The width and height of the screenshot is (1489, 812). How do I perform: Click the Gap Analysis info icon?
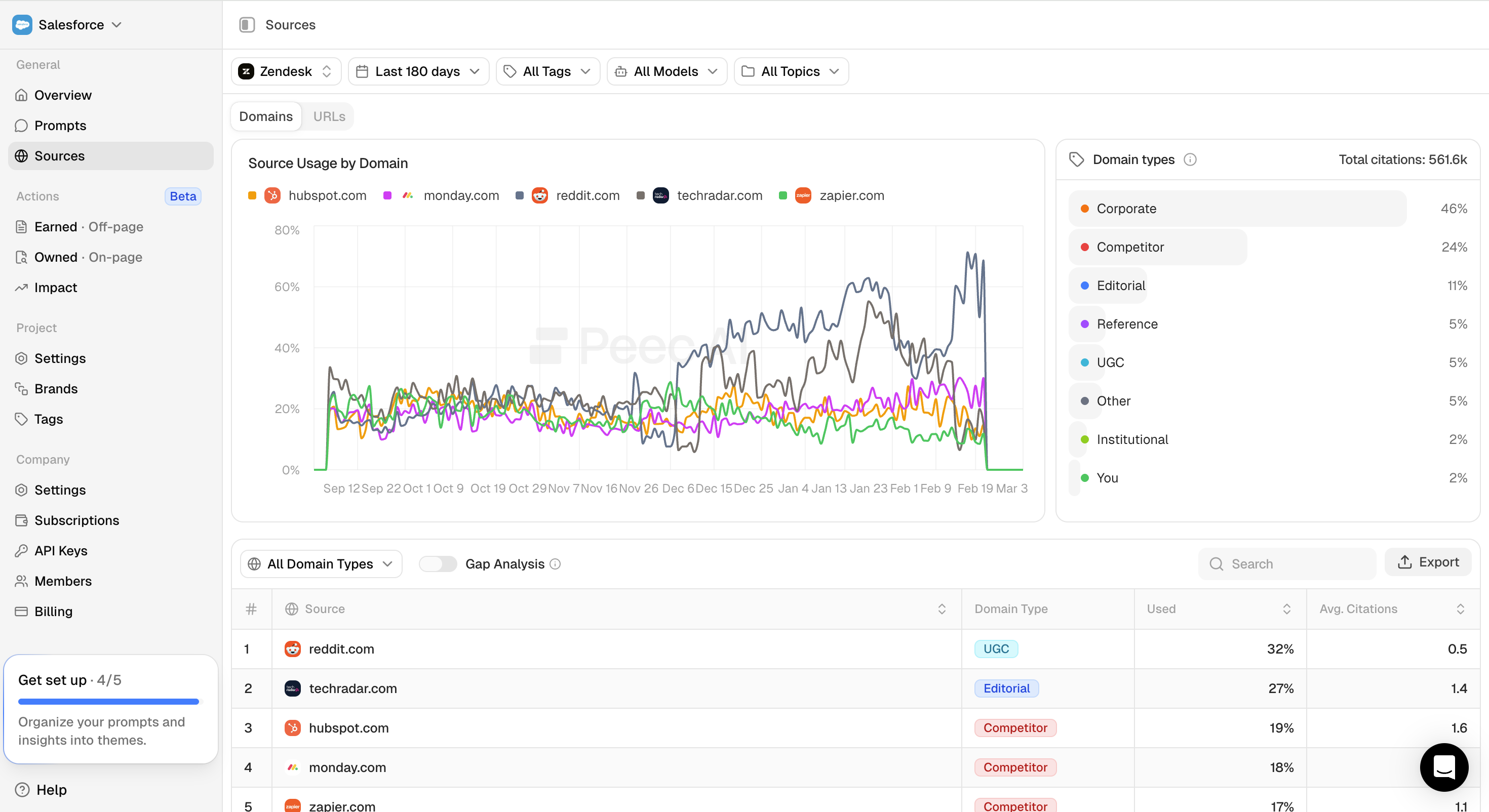(x=555, y=564)
